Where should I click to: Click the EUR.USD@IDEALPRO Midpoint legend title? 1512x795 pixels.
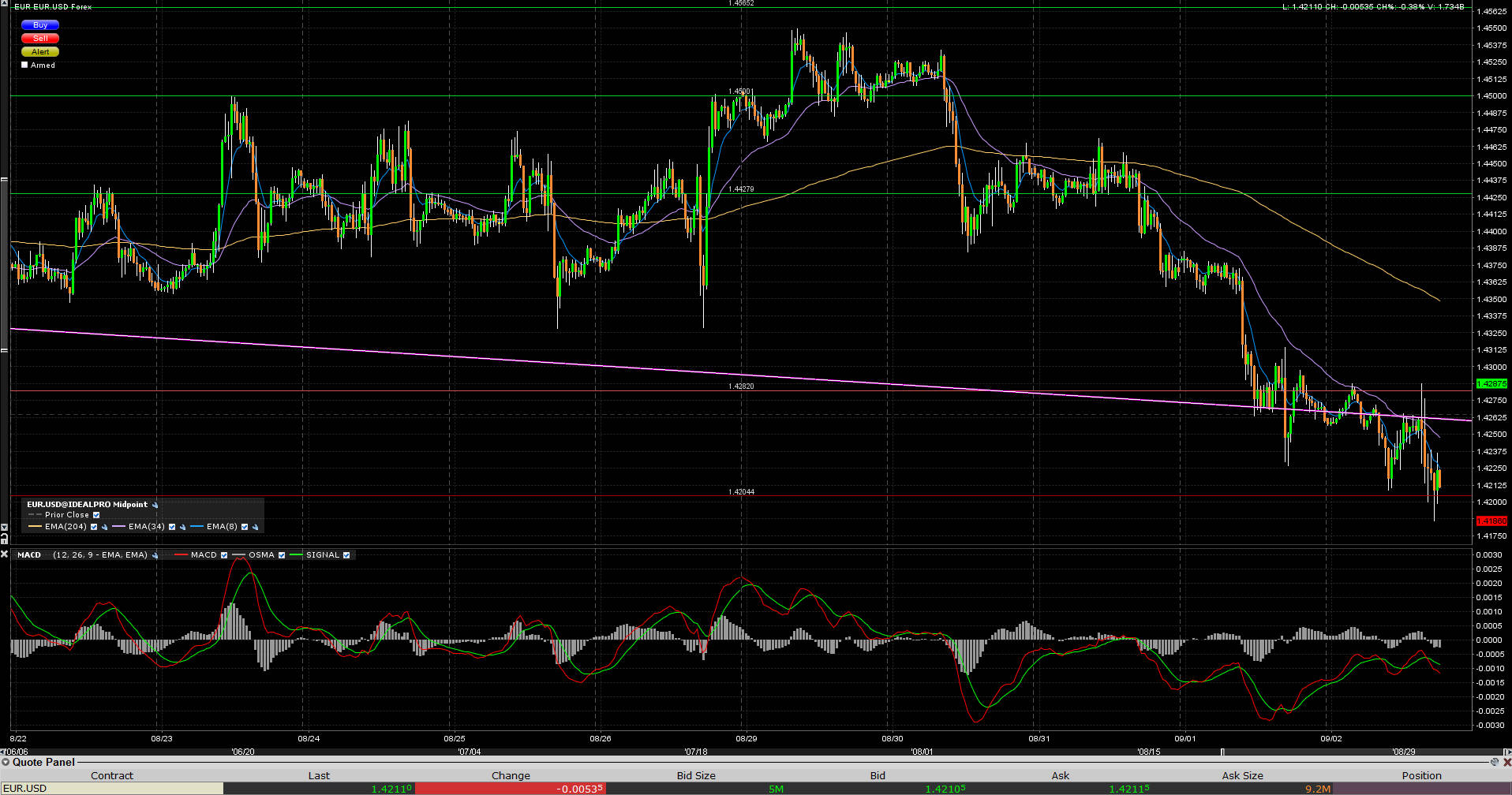tap(87, 505)
